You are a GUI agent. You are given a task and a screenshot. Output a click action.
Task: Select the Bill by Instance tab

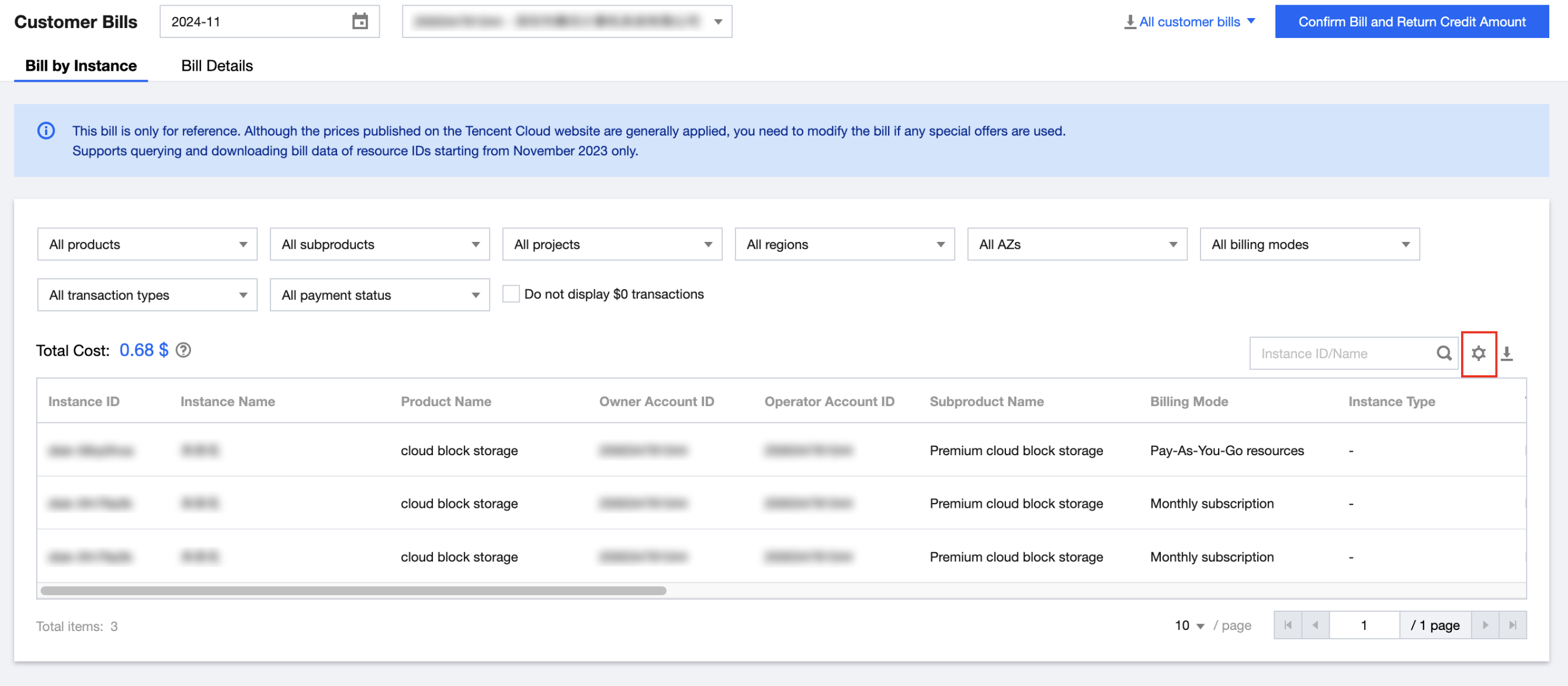[x=81, y=66]
